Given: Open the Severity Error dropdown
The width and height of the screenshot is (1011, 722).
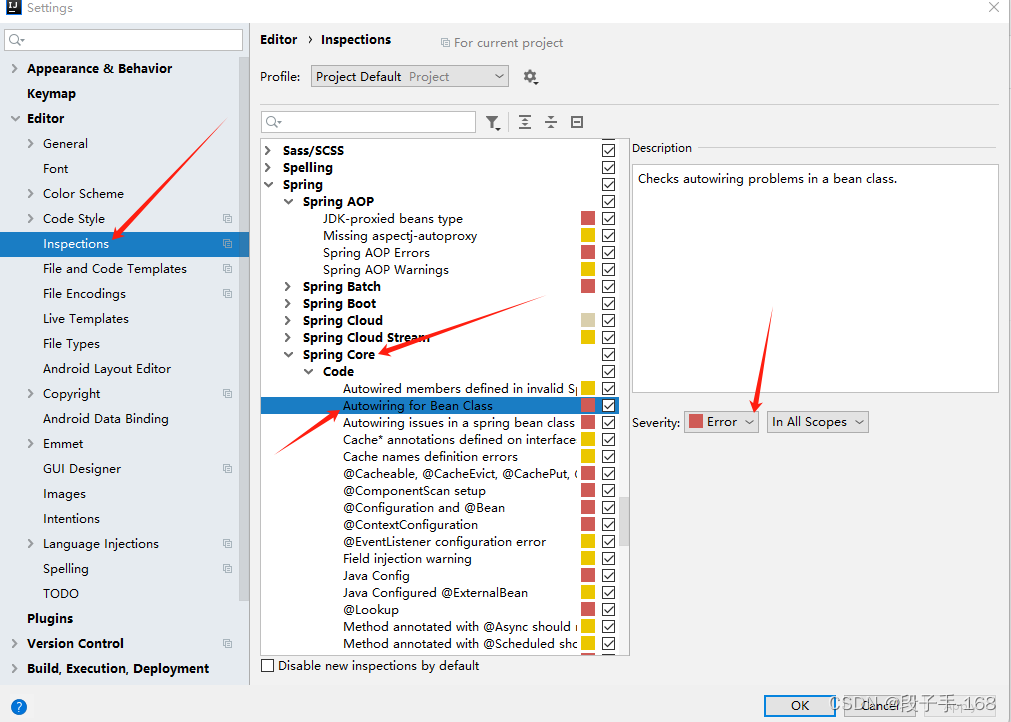Looking at the screenshot, I should [721, 422].
